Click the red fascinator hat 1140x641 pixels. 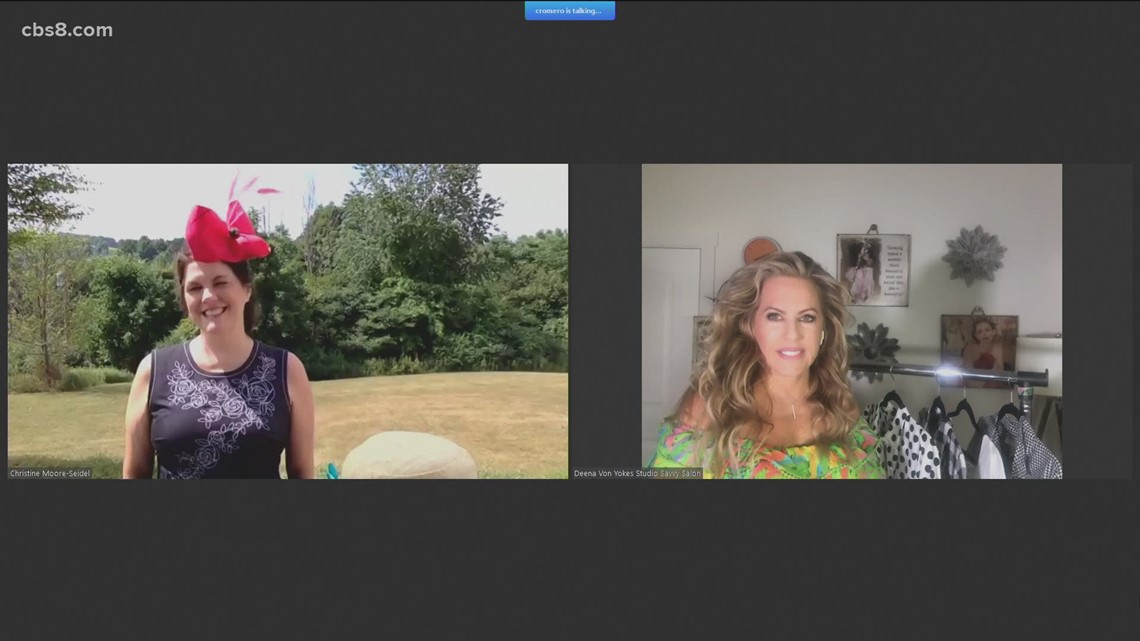click(x=228, y=233)
